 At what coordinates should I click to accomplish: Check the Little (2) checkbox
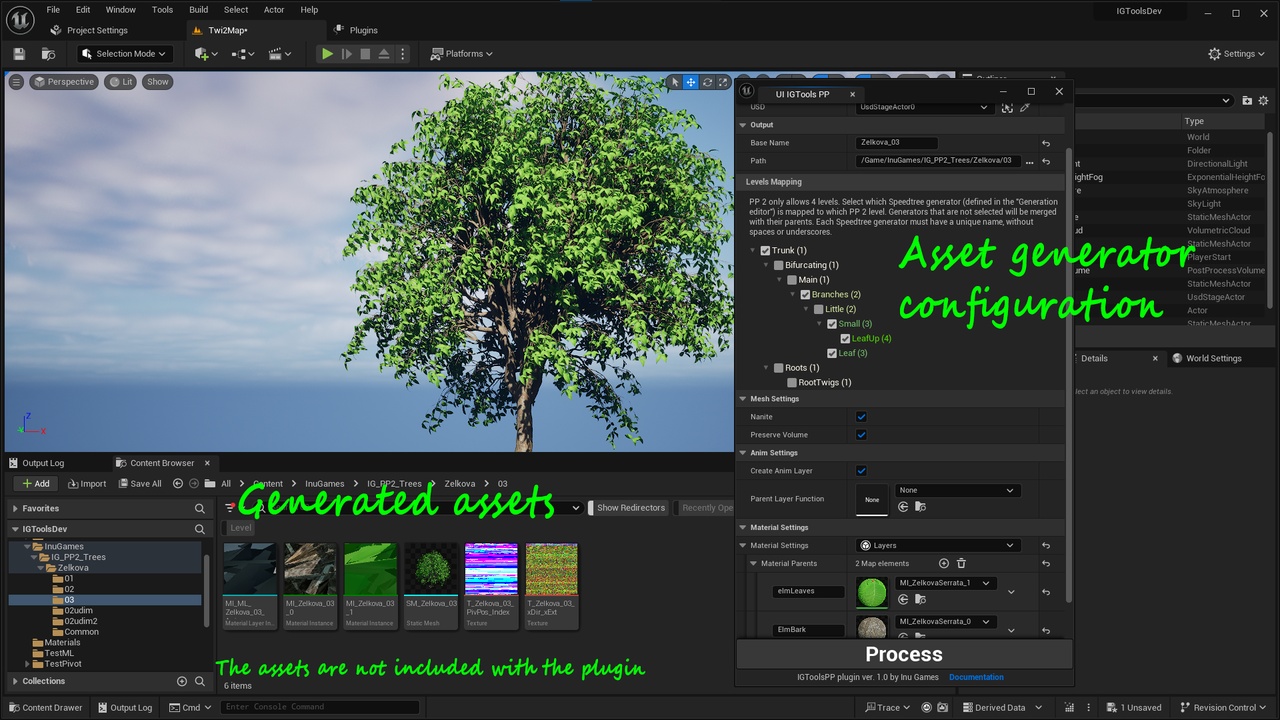(x=818, y=309)
